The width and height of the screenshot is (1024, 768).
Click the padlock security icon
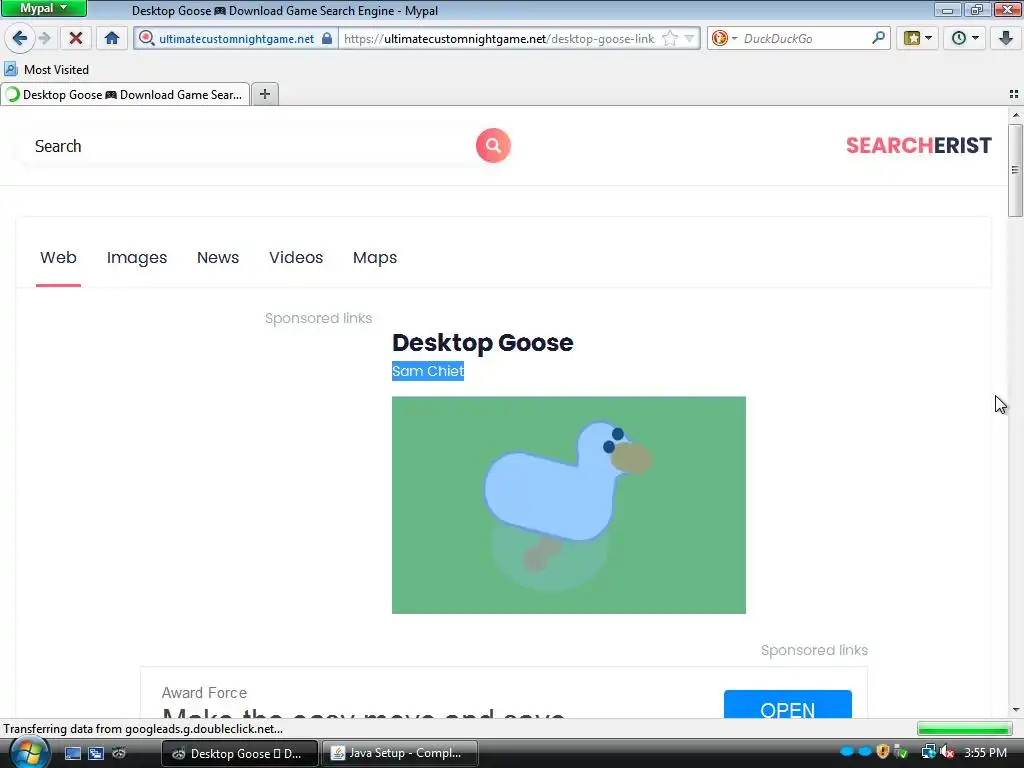coord(327,38)
